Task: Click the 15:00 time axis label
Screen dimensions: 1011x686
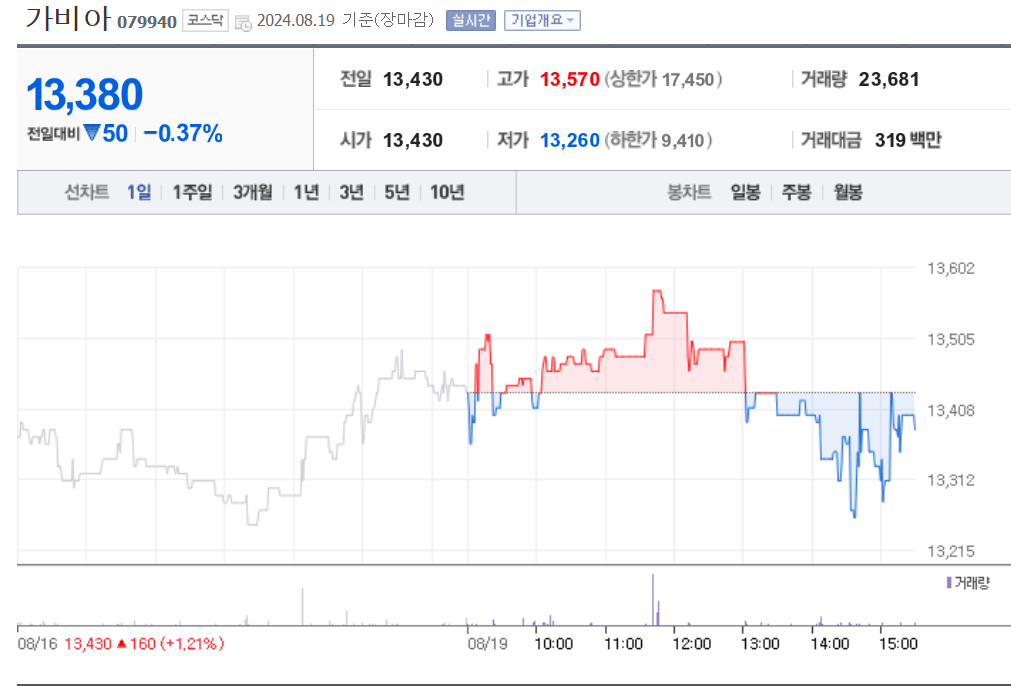Action: click(x=899, y=643)
